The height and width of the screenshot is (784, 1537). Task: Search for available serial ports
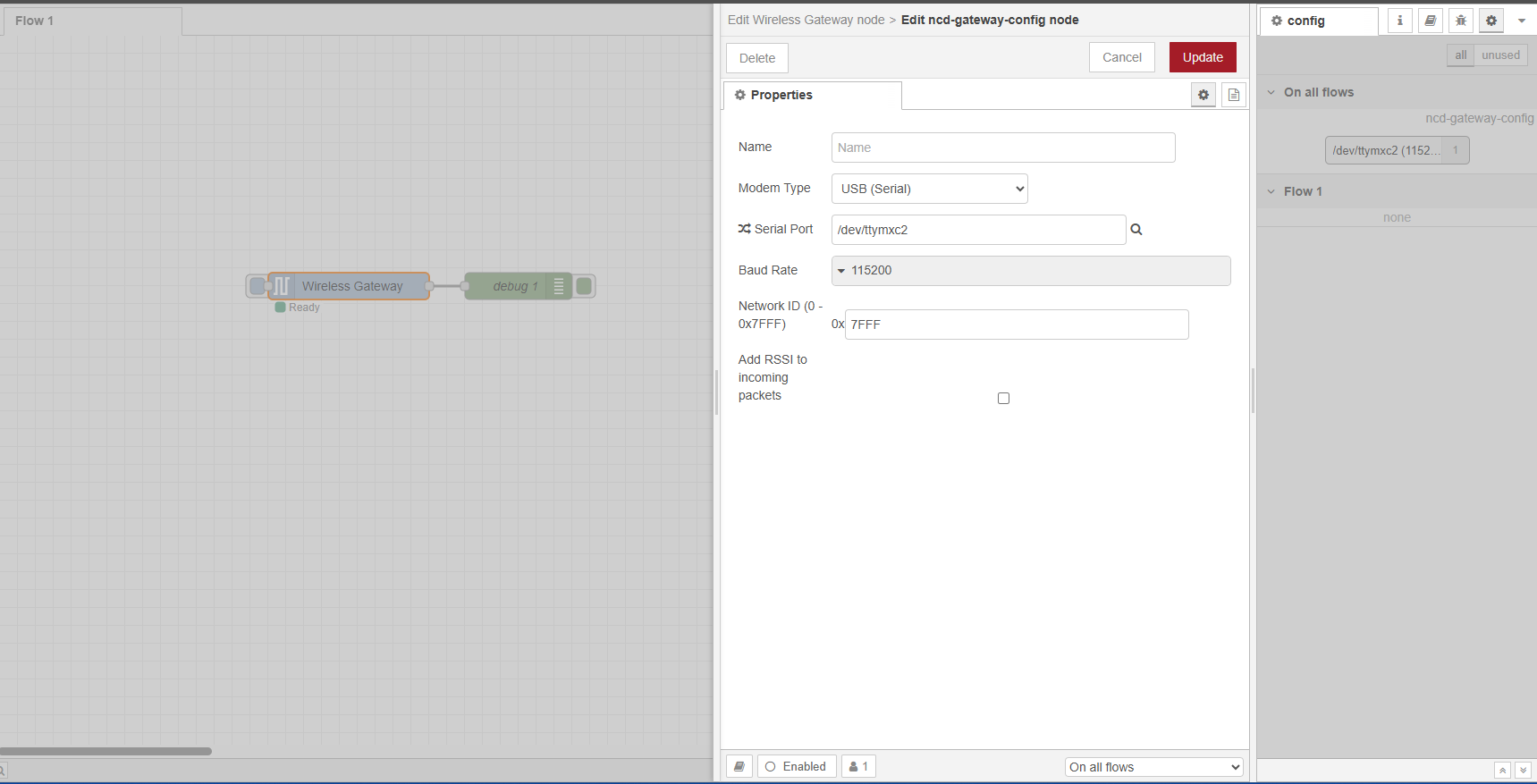click(x=1136, y=230)
